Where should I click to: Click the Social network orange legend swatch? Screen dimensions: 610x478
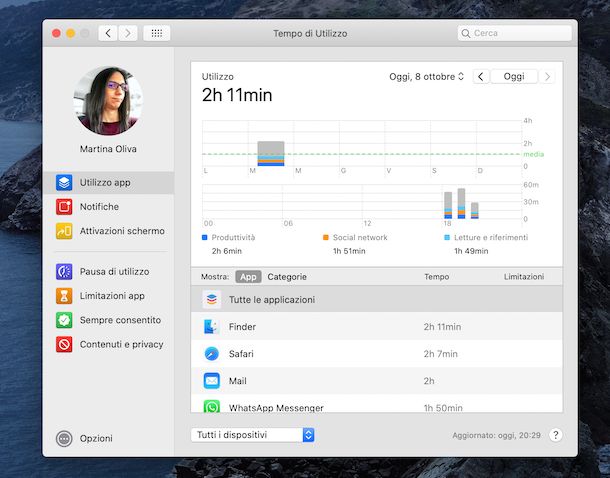[326, 237]
